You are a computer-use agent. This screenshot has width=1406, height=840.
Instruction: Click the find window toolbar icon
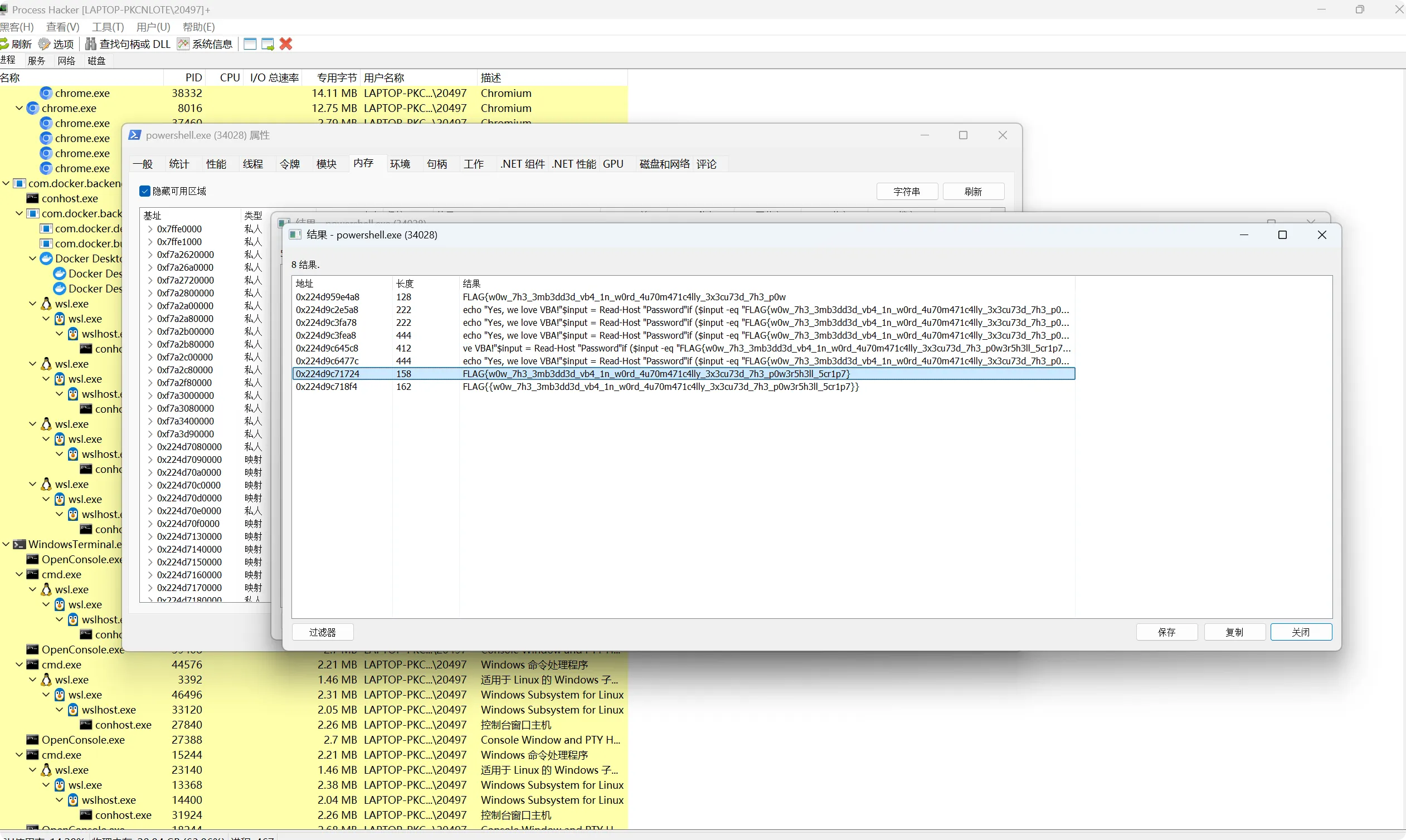250,43
